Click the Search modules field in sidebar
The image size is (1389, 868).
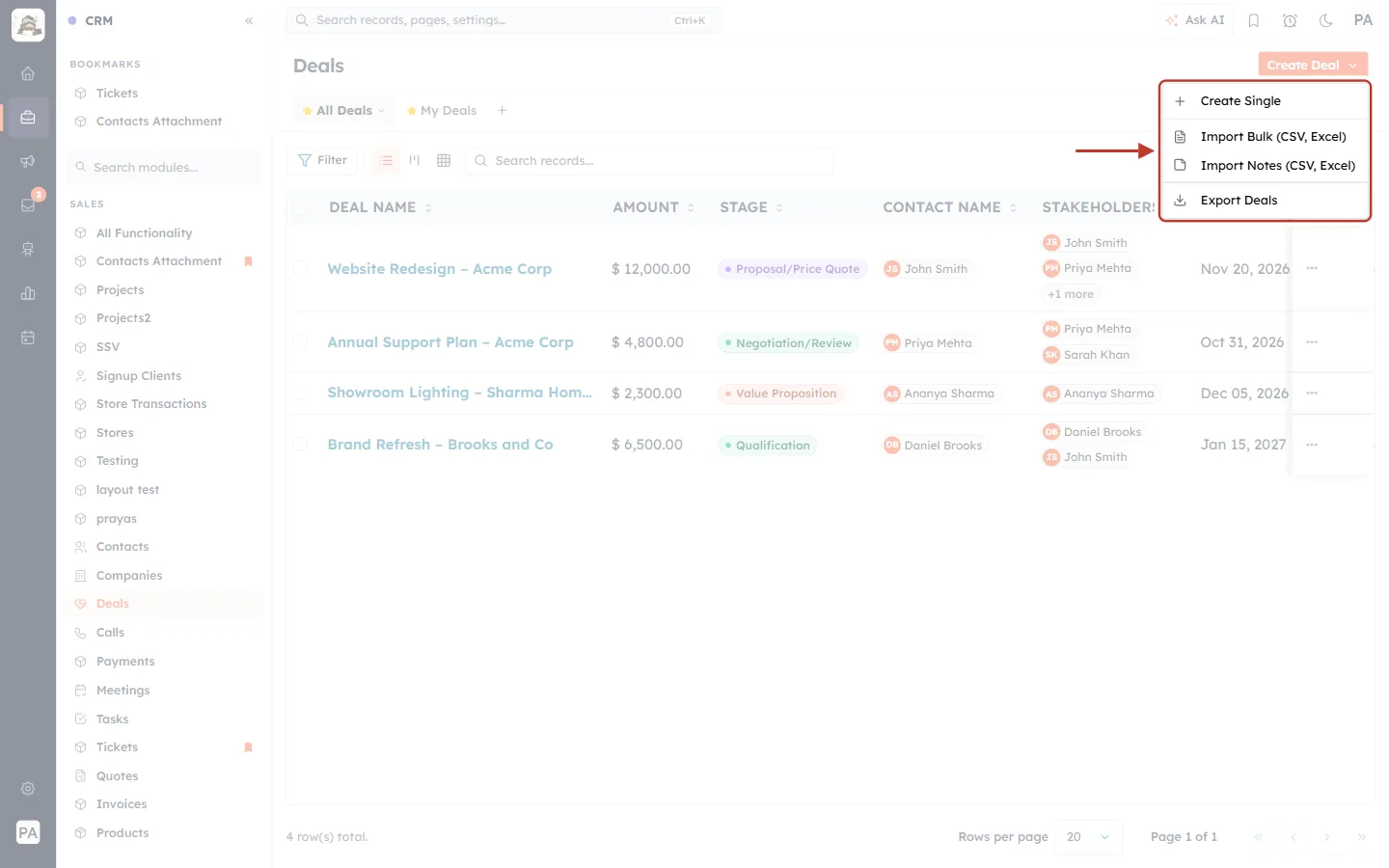[x=164, y=167]
